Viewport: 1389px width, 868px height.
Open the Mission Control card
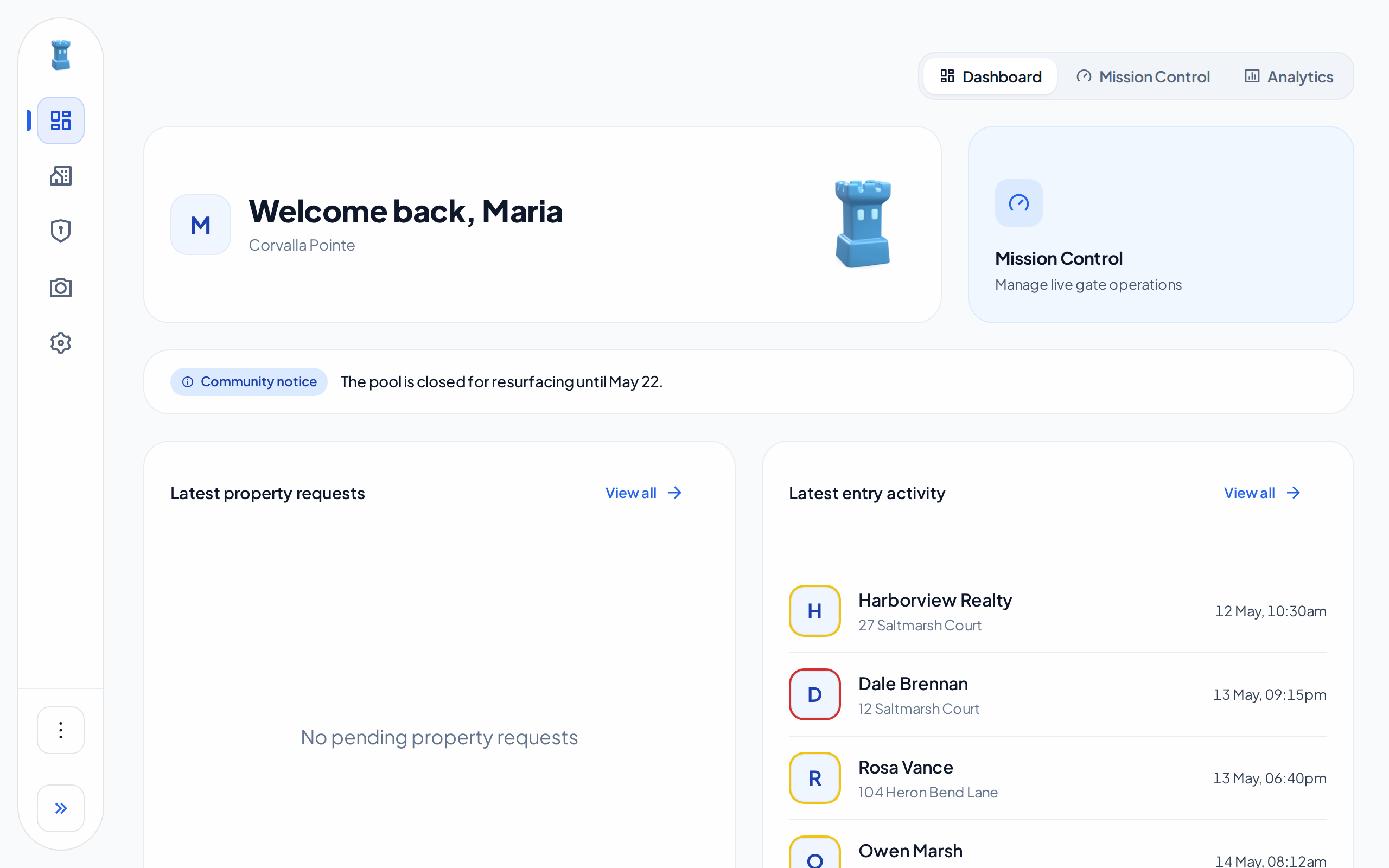click(1161, 225)
